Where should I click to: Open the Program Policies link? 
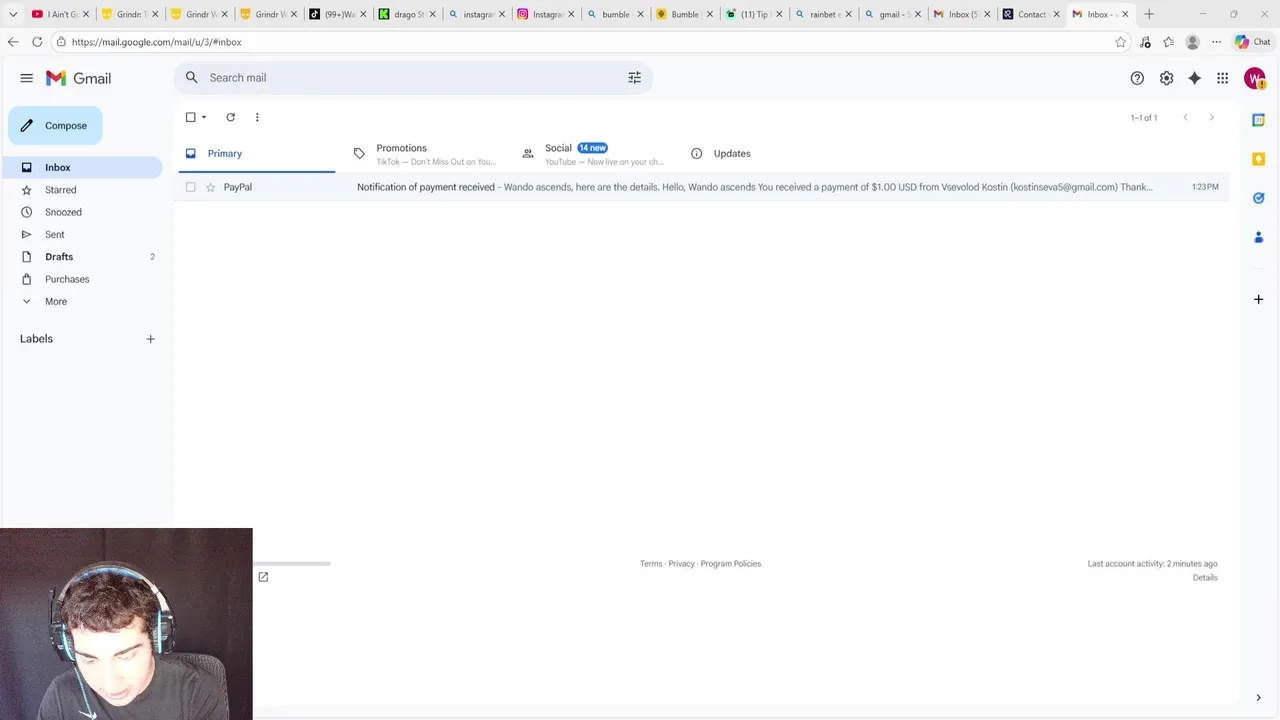731,564
